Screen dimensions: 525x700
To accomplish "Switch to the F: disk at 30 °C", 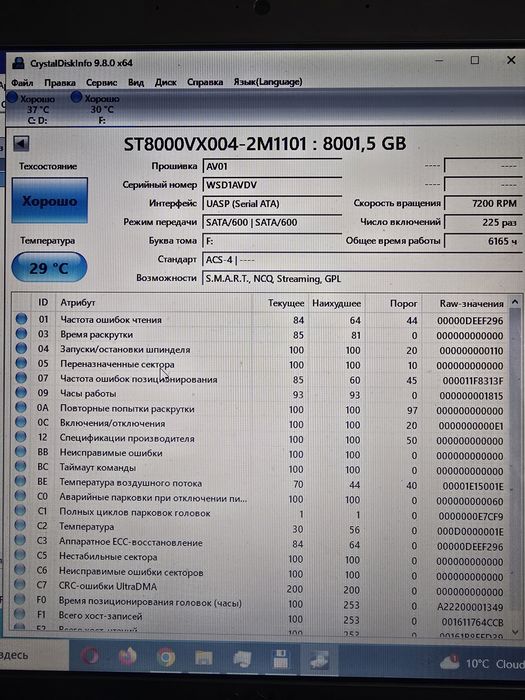I will pos(96,109).
